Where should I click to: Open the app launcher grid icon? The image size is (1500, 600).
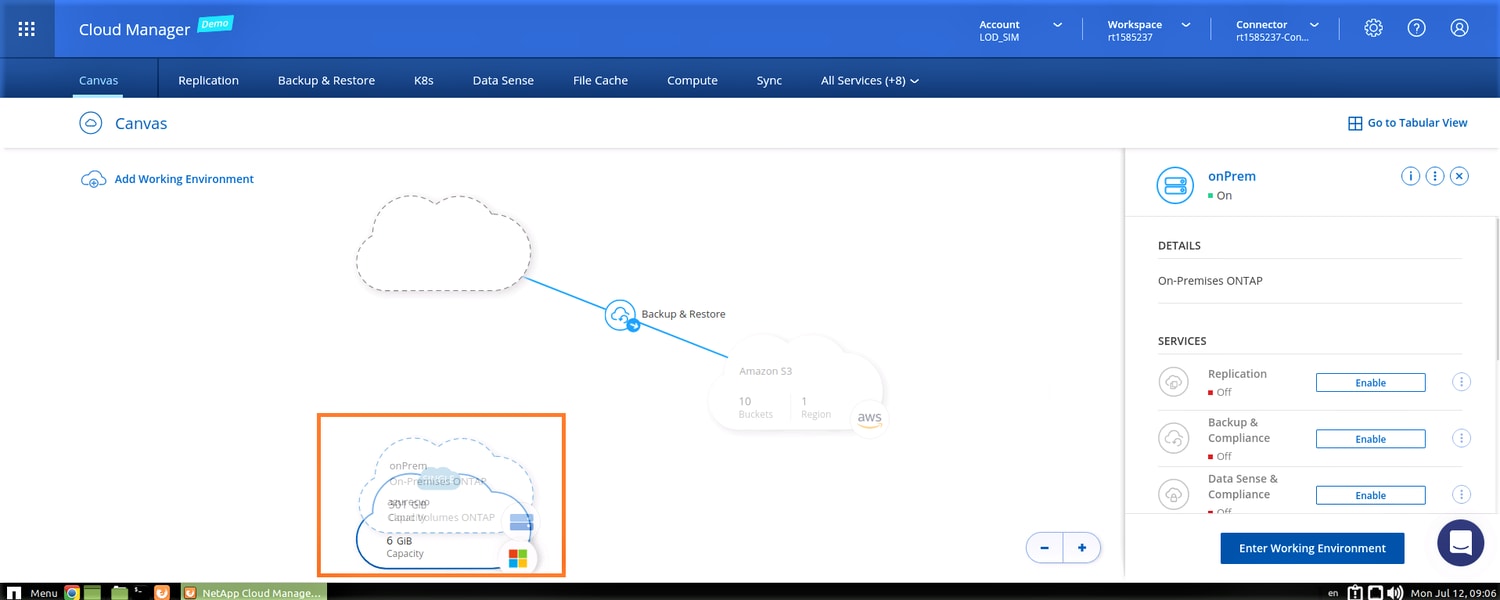pos(28,29)
